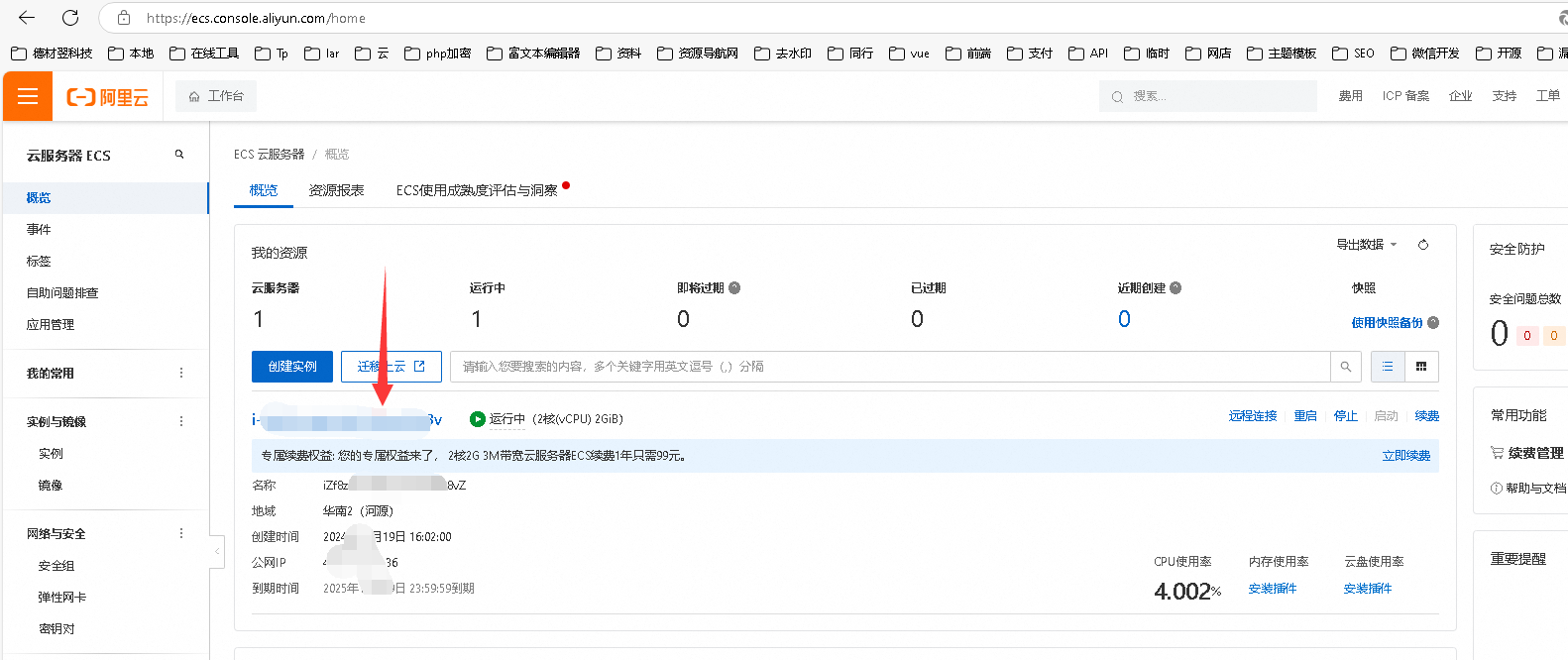Open the 资源导航网 bookmark folder
1568x660 pixels.
point(697,54)
